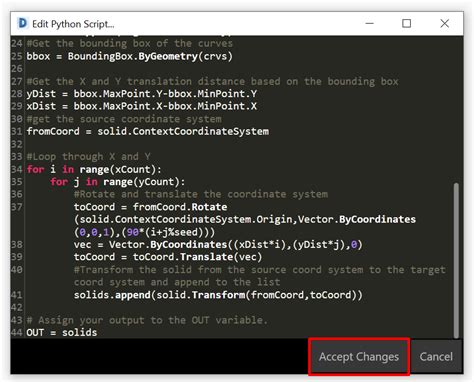Minimize the Edit Python Script window
This screenshot has height=382, width=474.
coord(369,23)
